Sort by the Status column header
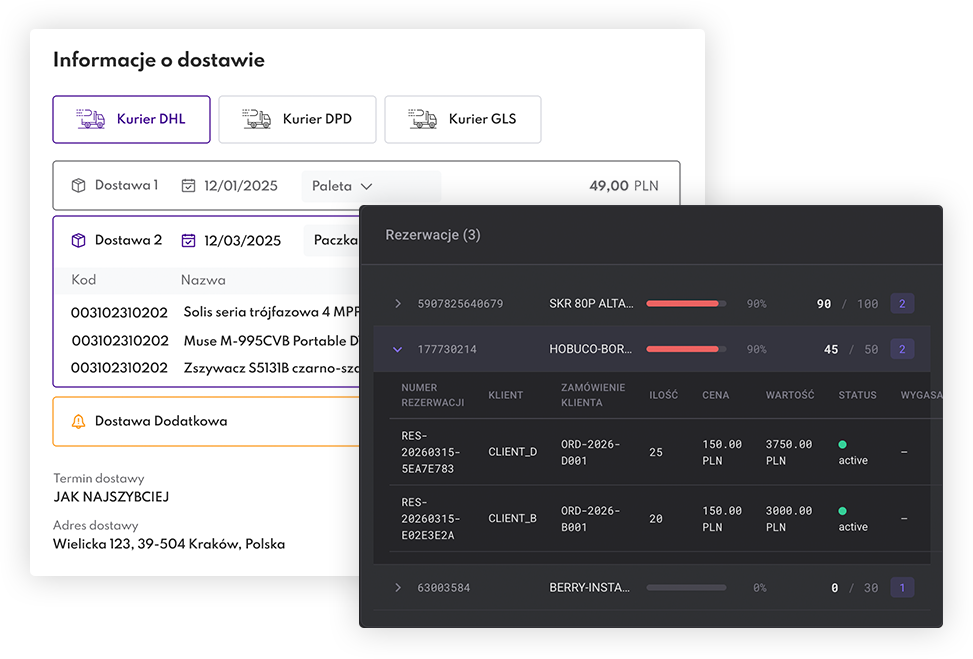 point(857,395)
